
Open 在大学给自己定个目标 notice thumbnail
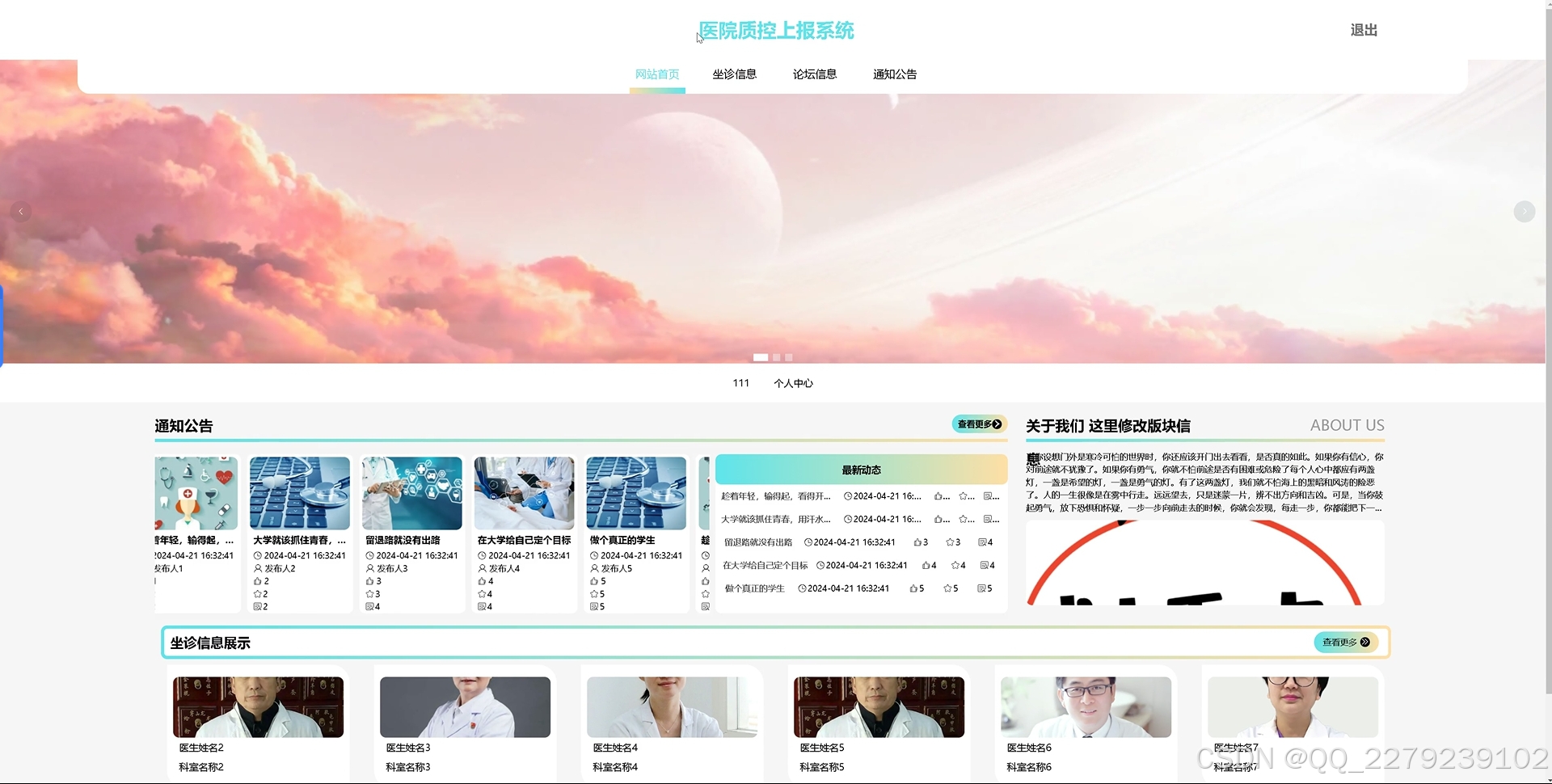(x=524, y=493)
